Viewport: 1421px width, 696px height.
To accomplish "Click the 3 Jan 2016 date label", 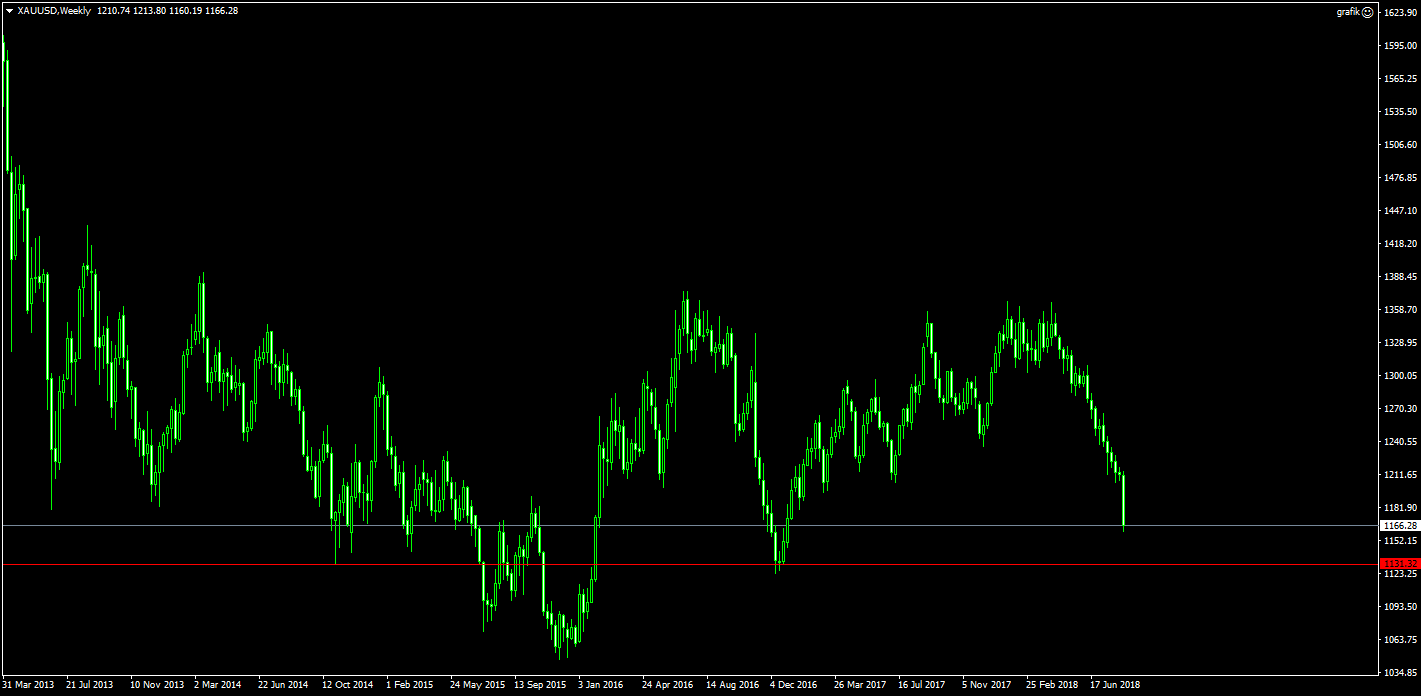I will coord(600,686).
